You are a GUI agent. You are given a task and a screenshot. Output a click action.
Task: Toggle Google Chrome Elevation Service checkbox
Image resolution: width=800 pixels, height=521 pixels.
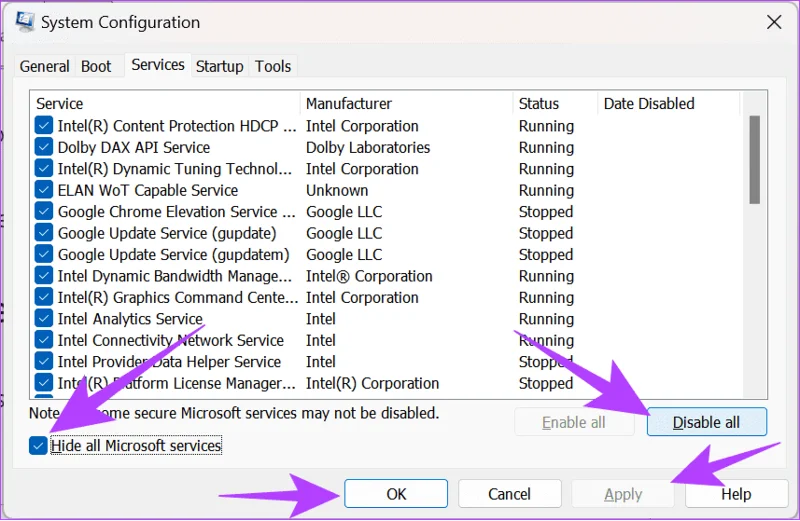click(x=44, y=211)
